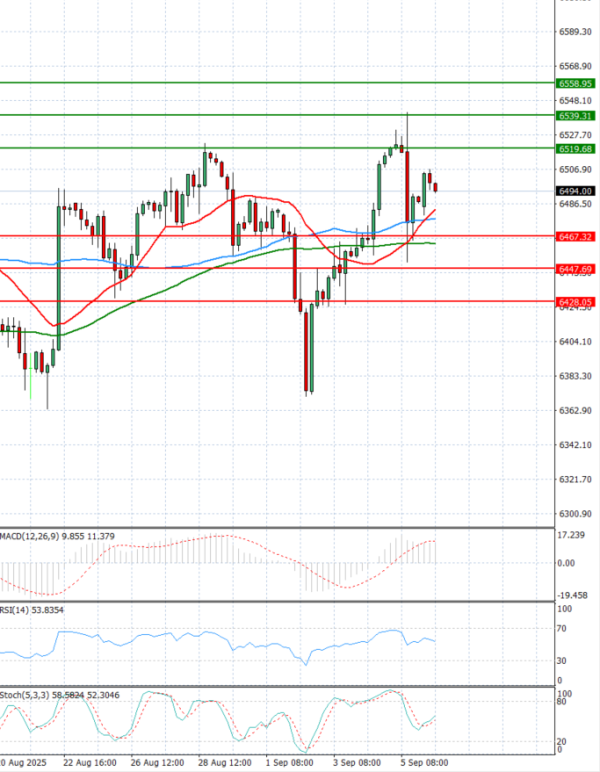Click the current price label 6494.00
This screenshot has height=772, width=600.
tap(575, 191)
